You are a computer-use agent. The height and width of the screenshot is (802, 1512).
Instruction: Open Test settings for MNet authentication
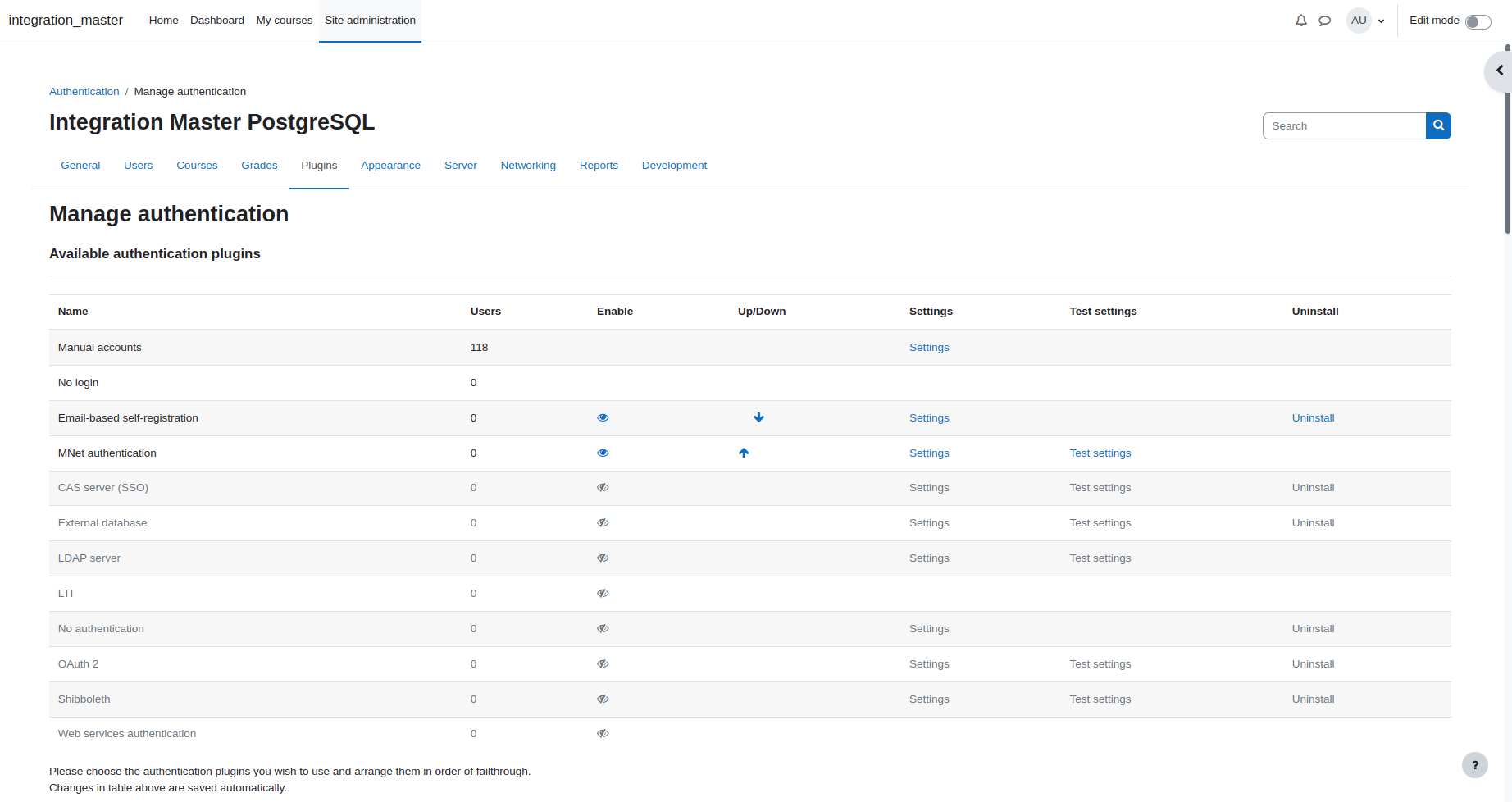1100,453
